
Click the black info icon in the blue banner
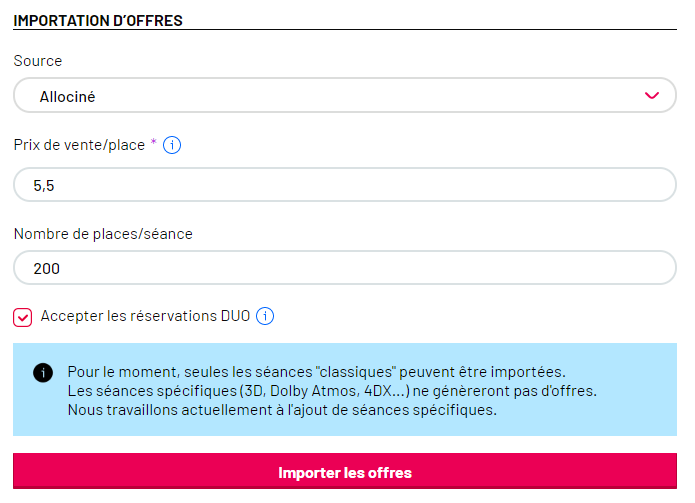point(43,373)
